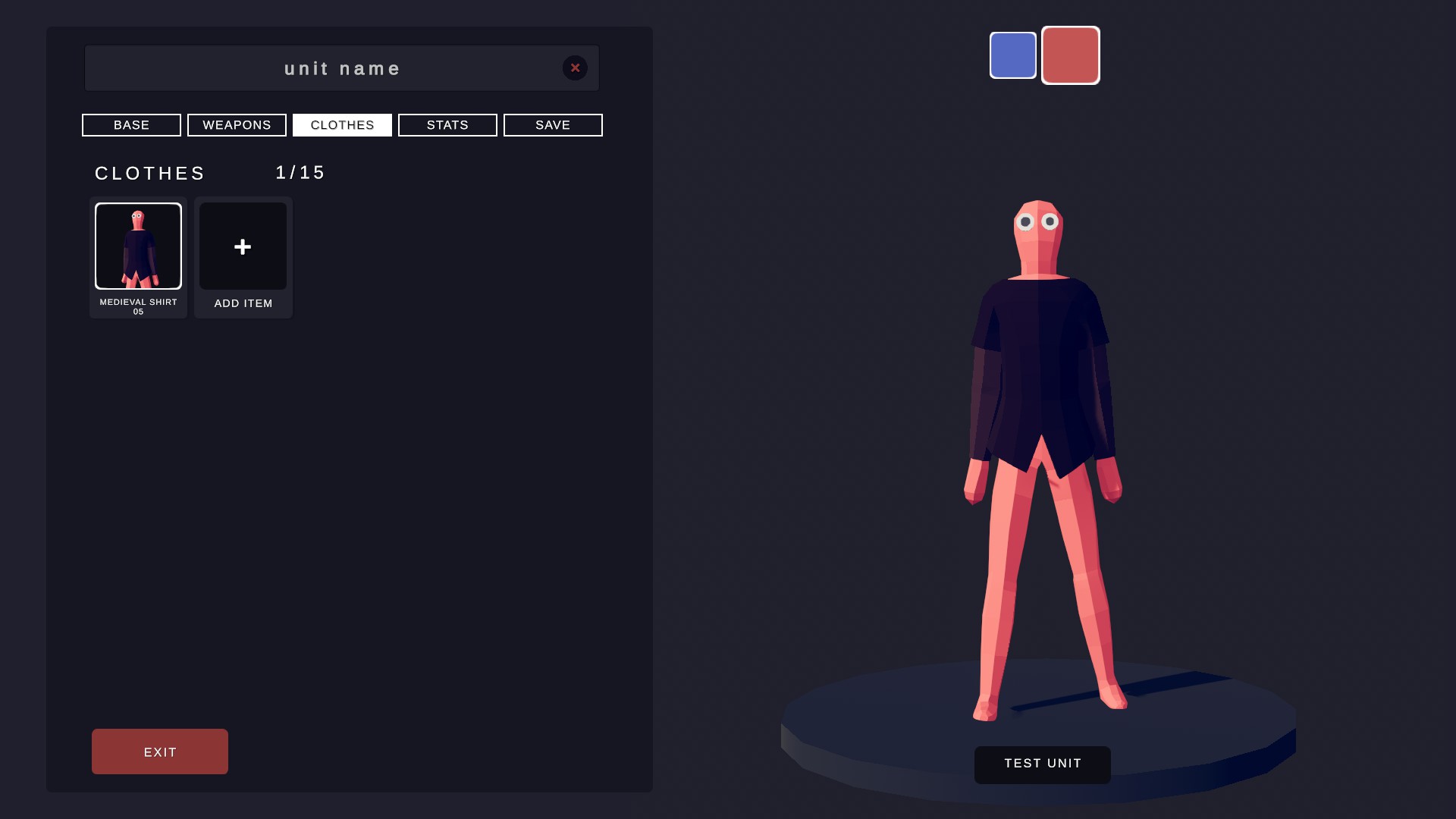
Task: Go to the STATS tab
Action: (x=447, y=125)
